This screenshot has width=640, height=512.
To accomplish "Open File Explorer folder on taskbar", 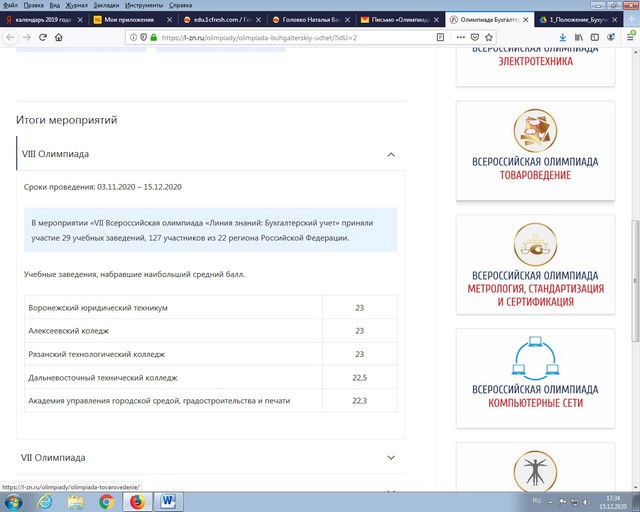I will click(76, 502).
